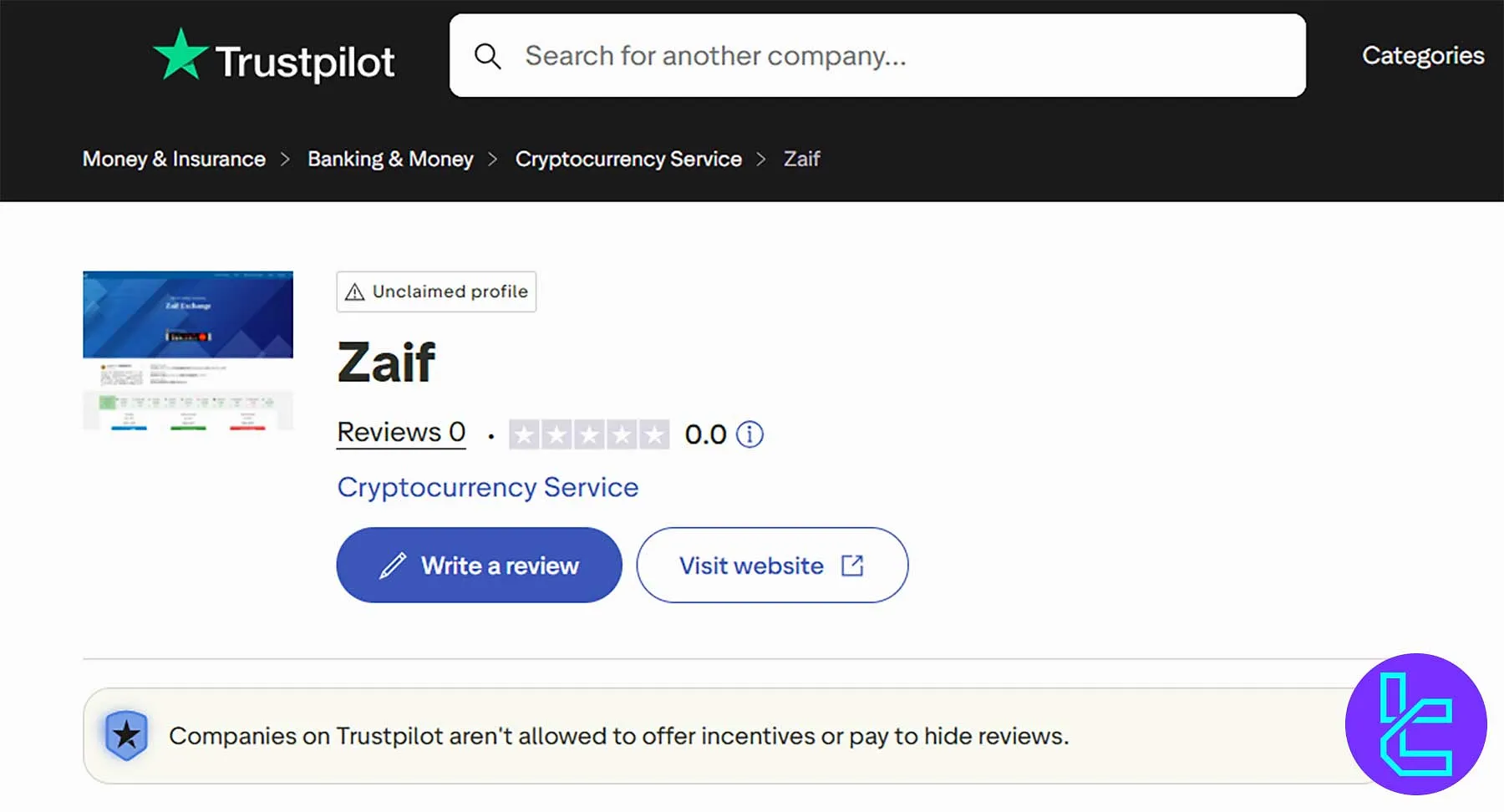This screenshot has width=1504, height=812.
Task: Click the external-link icon on Visit website
Action: click(x=851, y=565)
